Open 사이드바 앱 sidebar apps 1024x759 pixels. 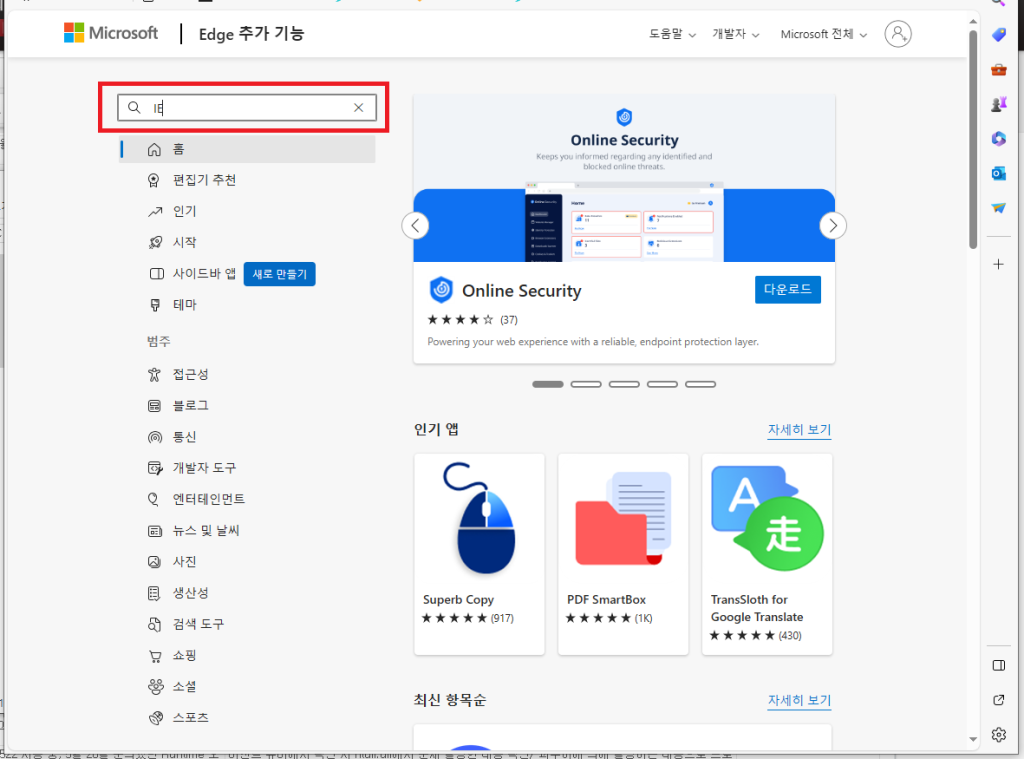204,274
